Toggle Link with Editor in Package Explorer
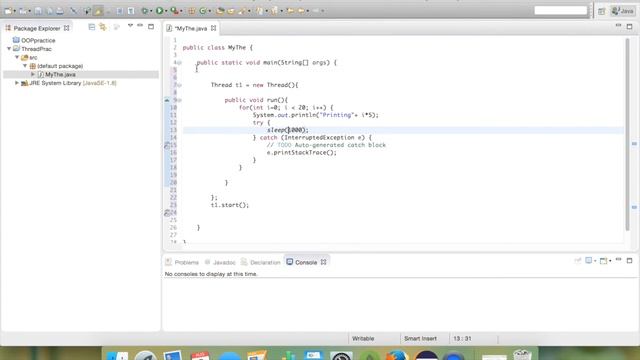Screen dimensions: 640x360 [103, 27]
